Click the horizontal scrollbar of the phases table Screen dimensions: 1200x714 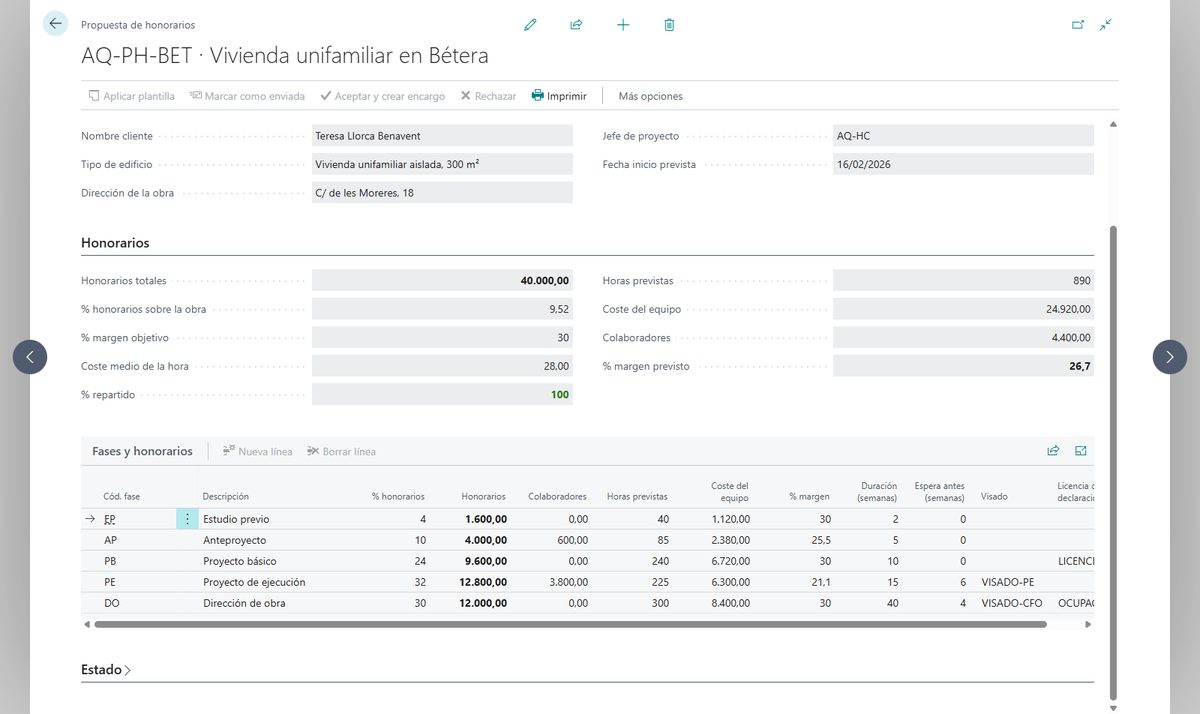[x=570, y=624]
